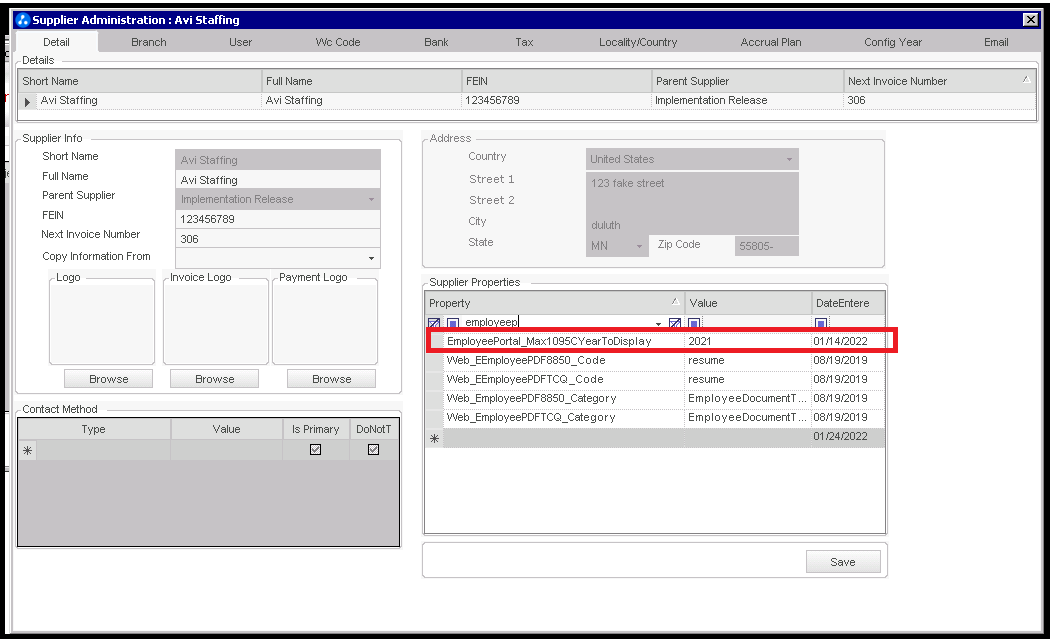Open the Value column filter operator icon

[x=694, y=323]
